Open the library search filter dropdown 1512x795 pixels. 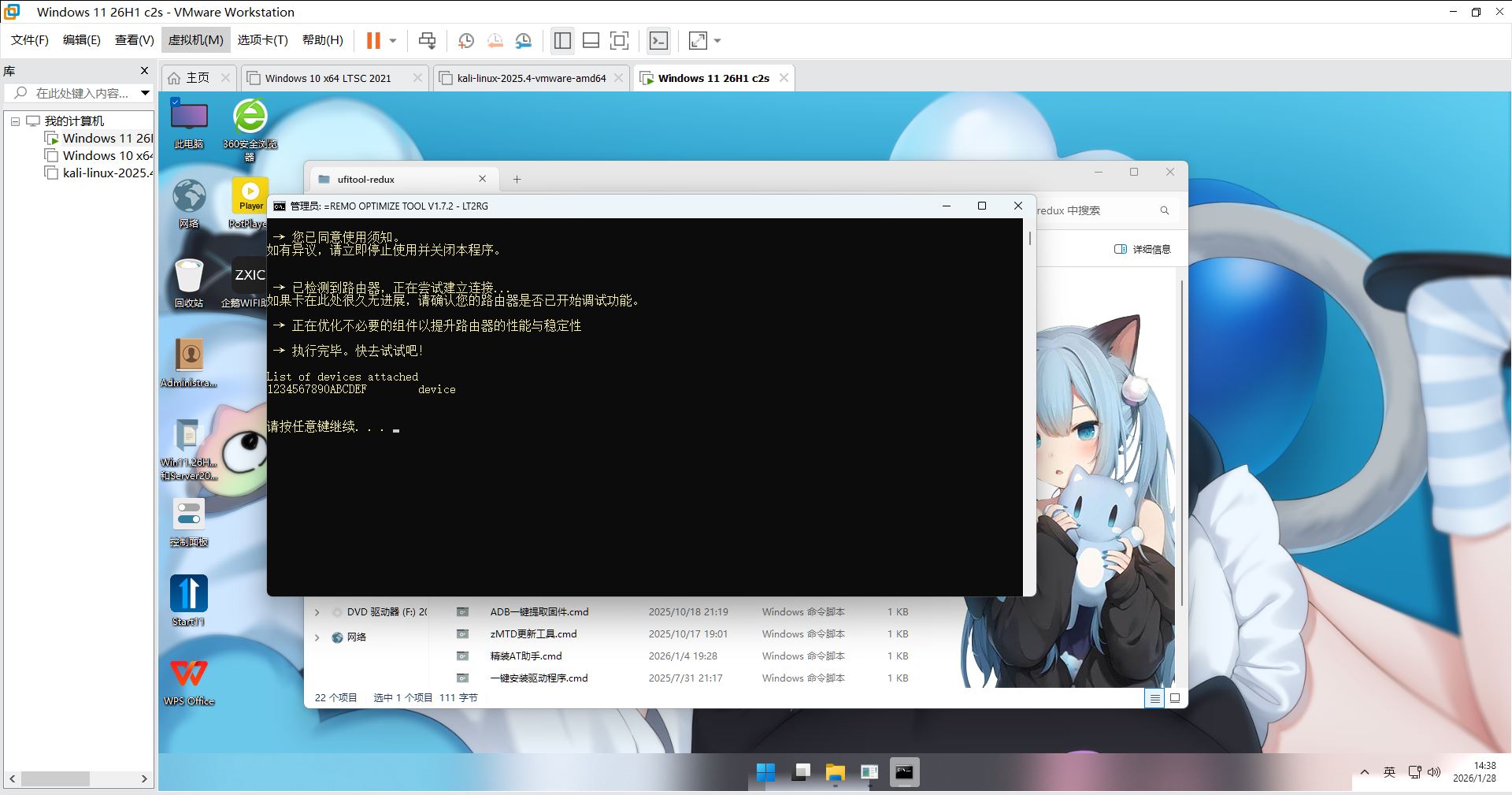[146, 93]
